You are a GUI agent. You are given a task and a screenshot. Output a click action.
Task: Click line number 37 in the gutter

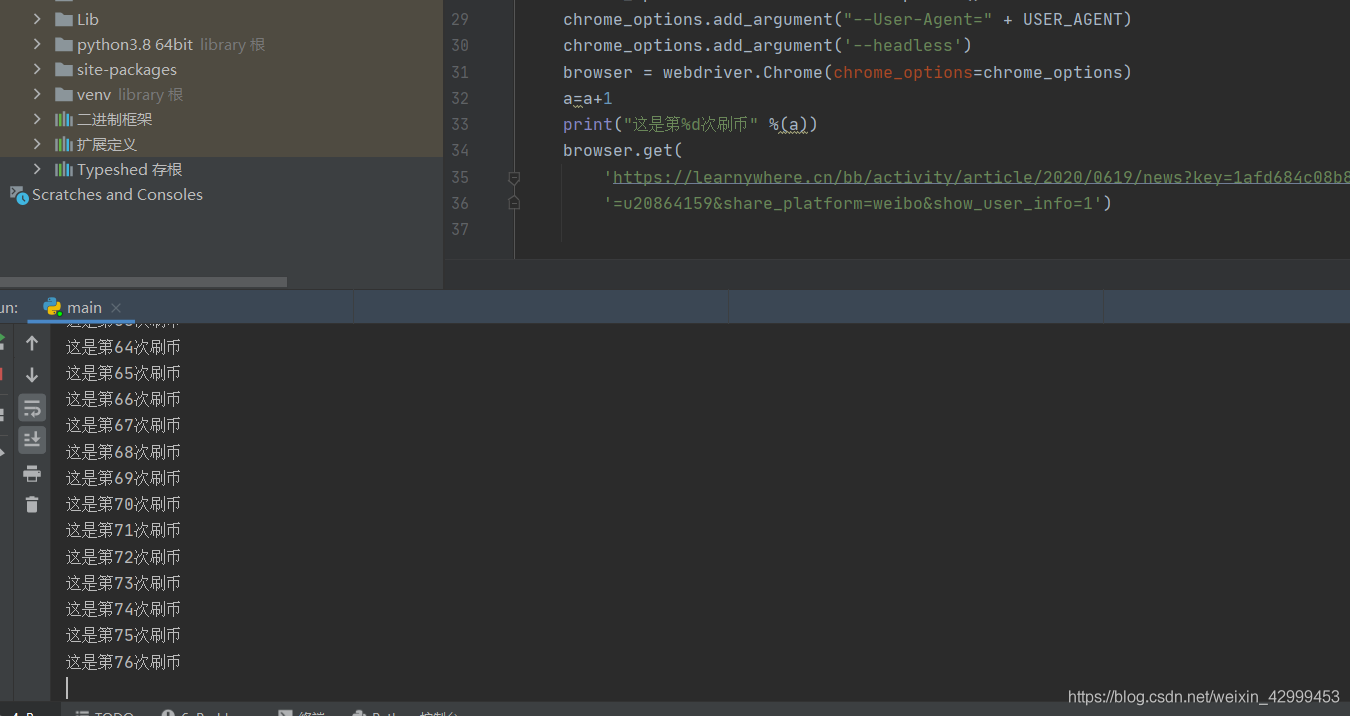tap(460, 229)
